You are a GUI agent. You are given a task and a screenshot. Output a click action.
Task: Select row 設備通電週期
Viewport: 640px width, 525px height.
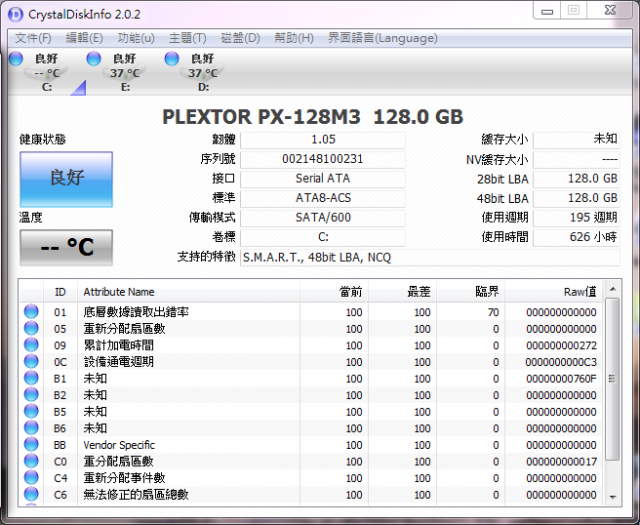coord(311,362)
